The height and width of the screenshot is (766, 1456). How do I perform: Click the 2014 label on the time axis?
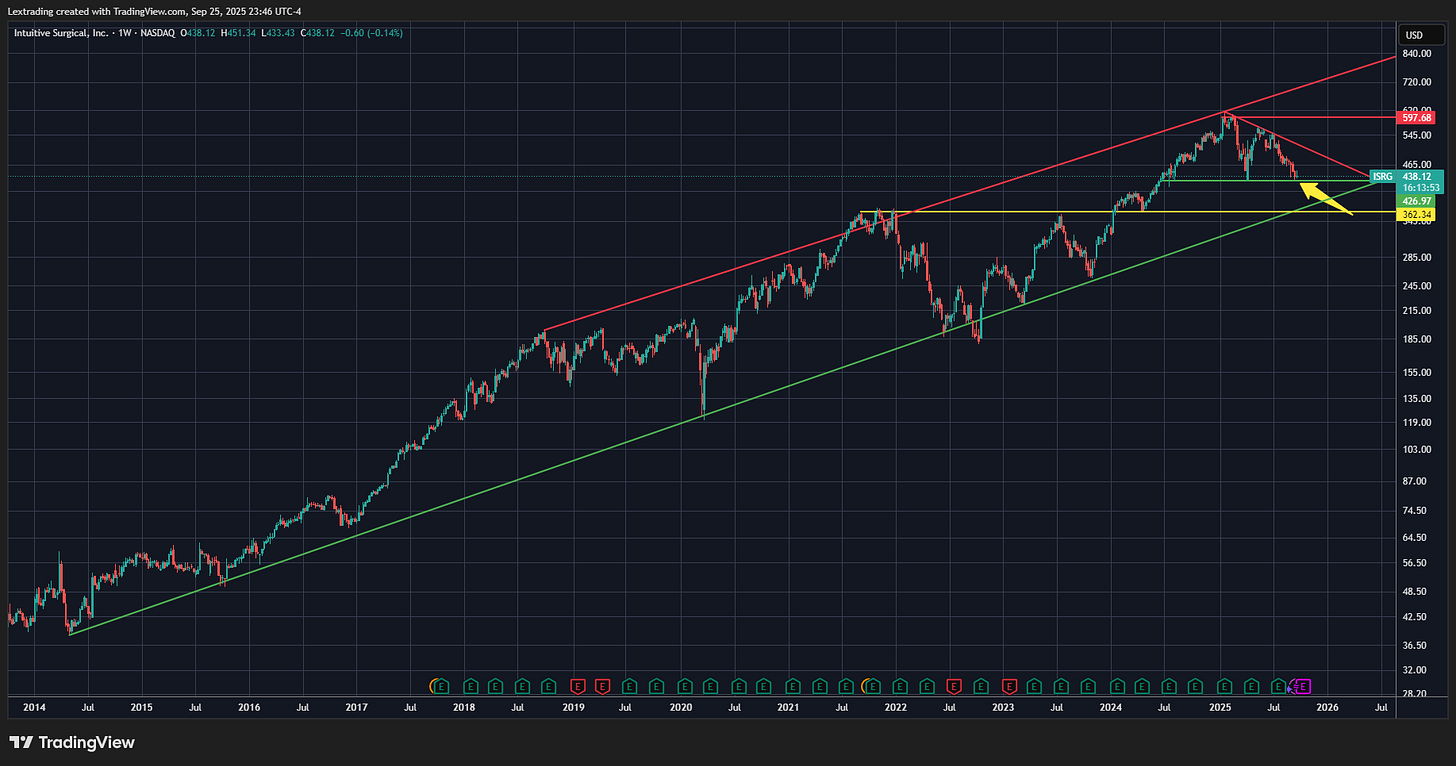click(33, 707)
